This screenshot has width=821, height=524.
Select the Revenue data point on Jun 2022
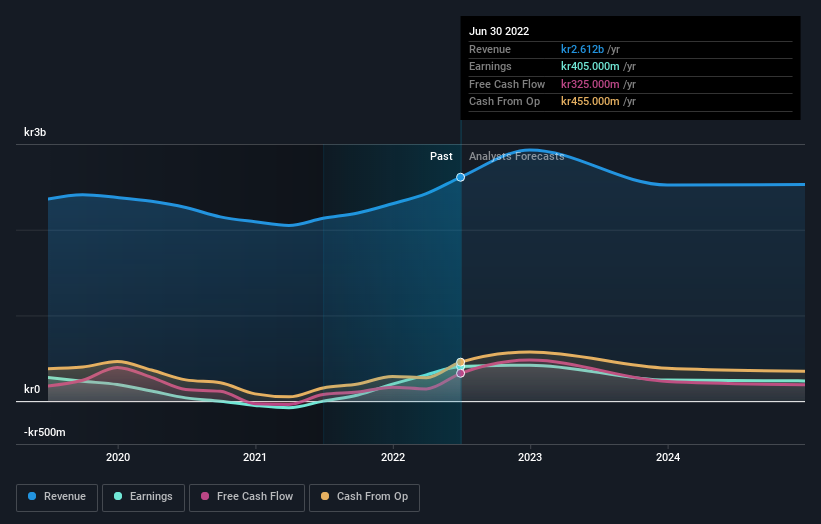[460, 177]
